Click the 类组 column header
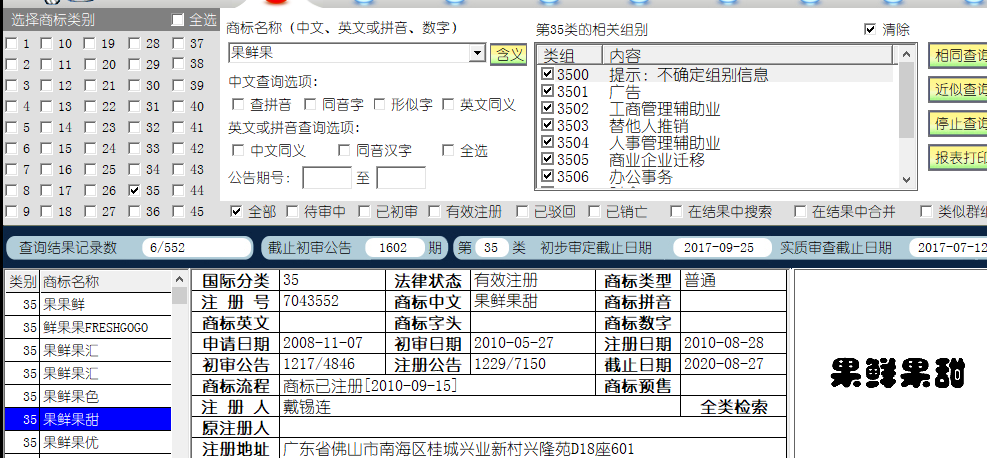987x458 pixels. (x=569, y=55)
